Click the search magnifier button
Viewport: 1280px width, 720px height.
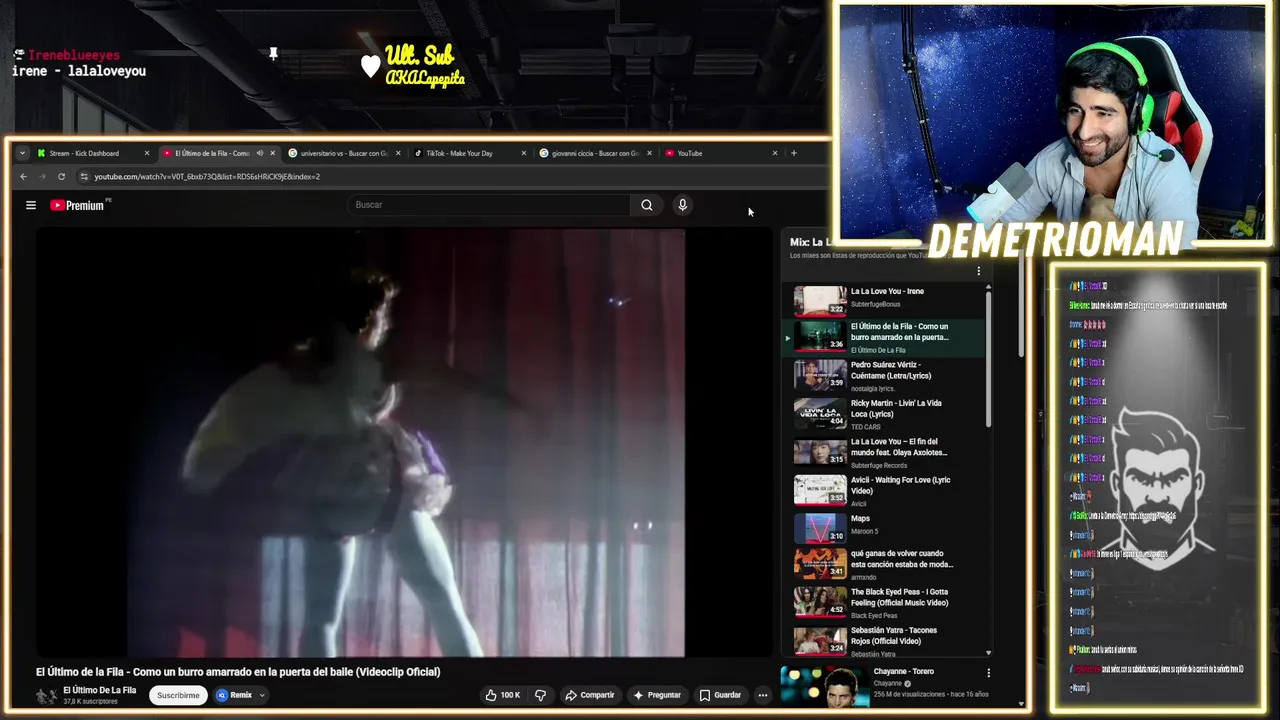tap(647, 205)
